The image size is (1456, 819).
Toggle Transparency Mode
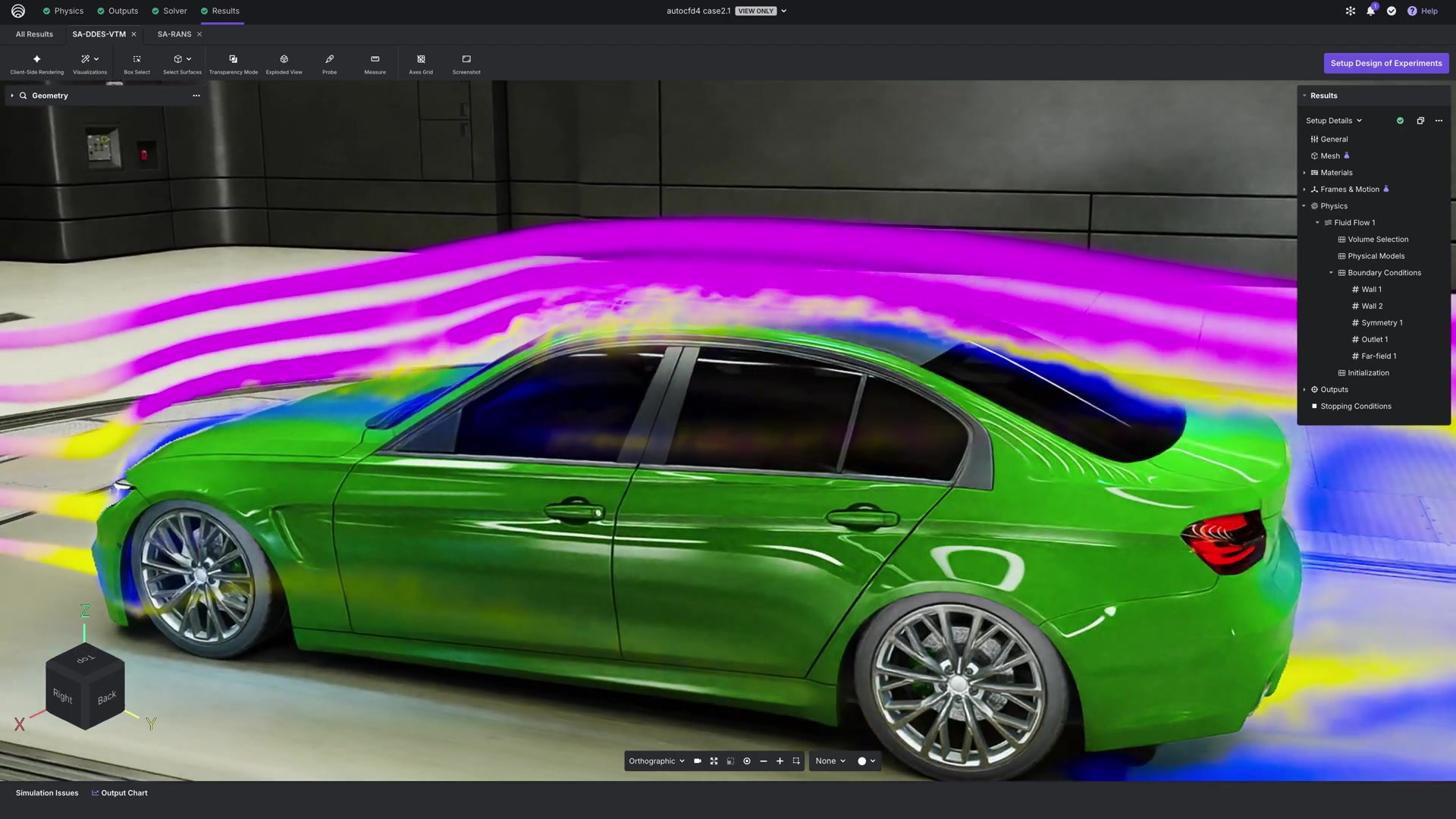point(233,63)
